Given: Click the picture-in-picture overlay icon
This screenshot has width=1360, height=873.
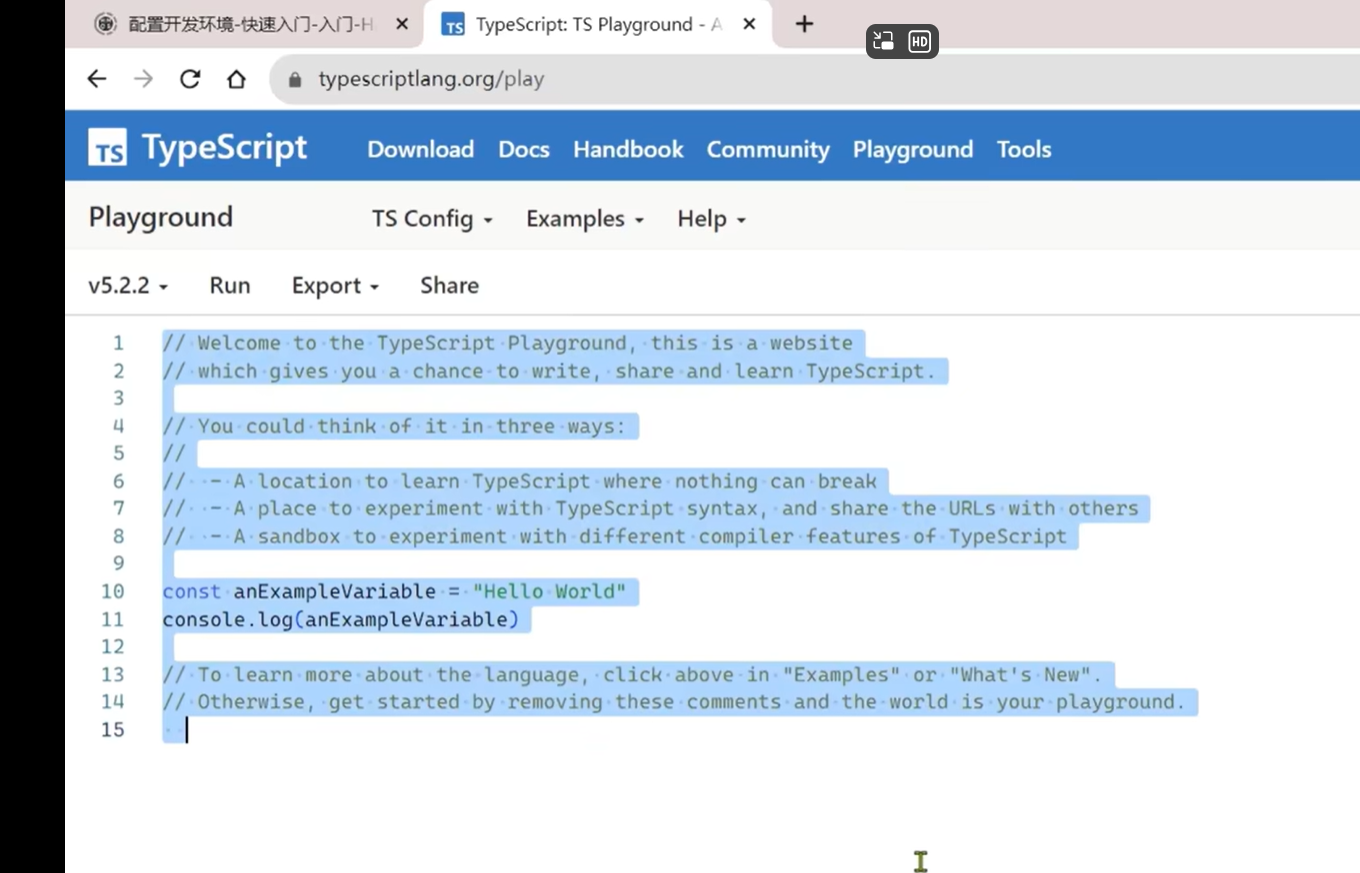Looking at the screenshot, I should (x=883, y=41).
